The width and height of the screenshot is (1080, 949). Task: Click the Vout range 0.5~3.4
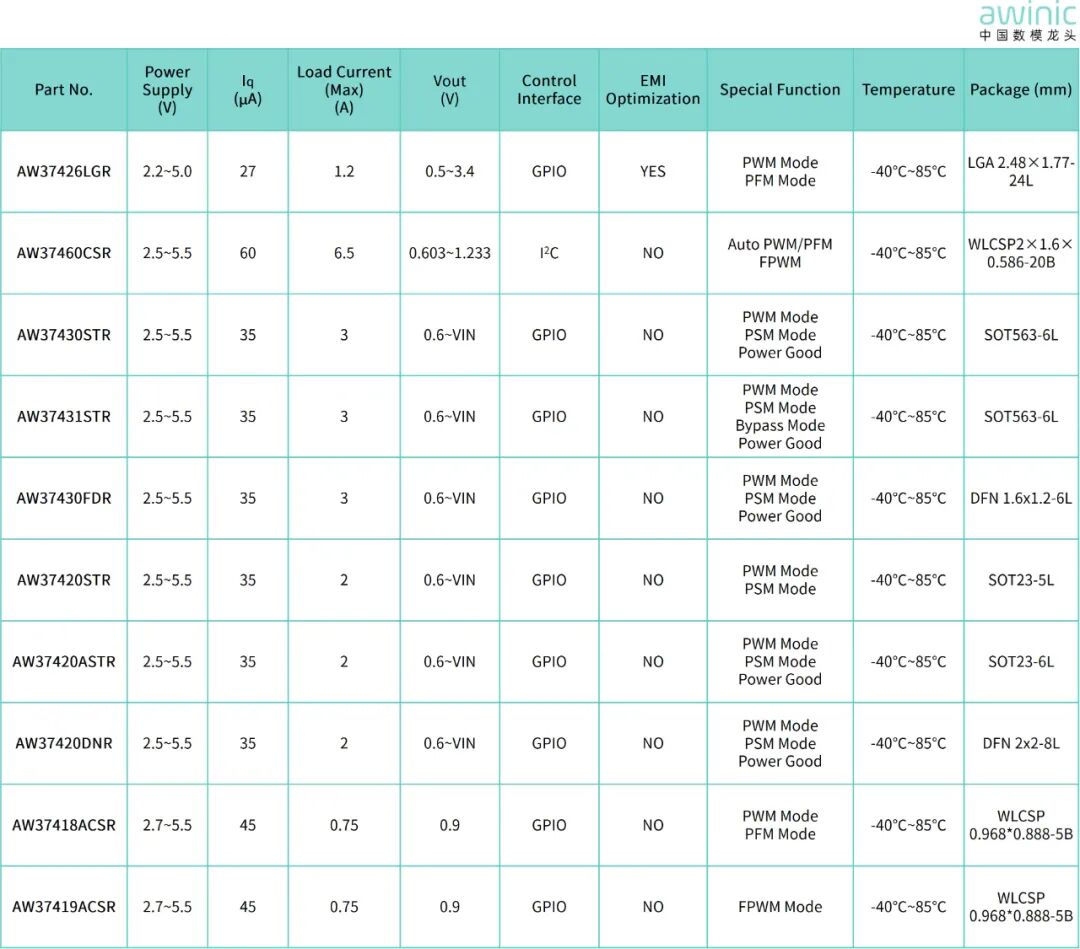tap(449, 171)
